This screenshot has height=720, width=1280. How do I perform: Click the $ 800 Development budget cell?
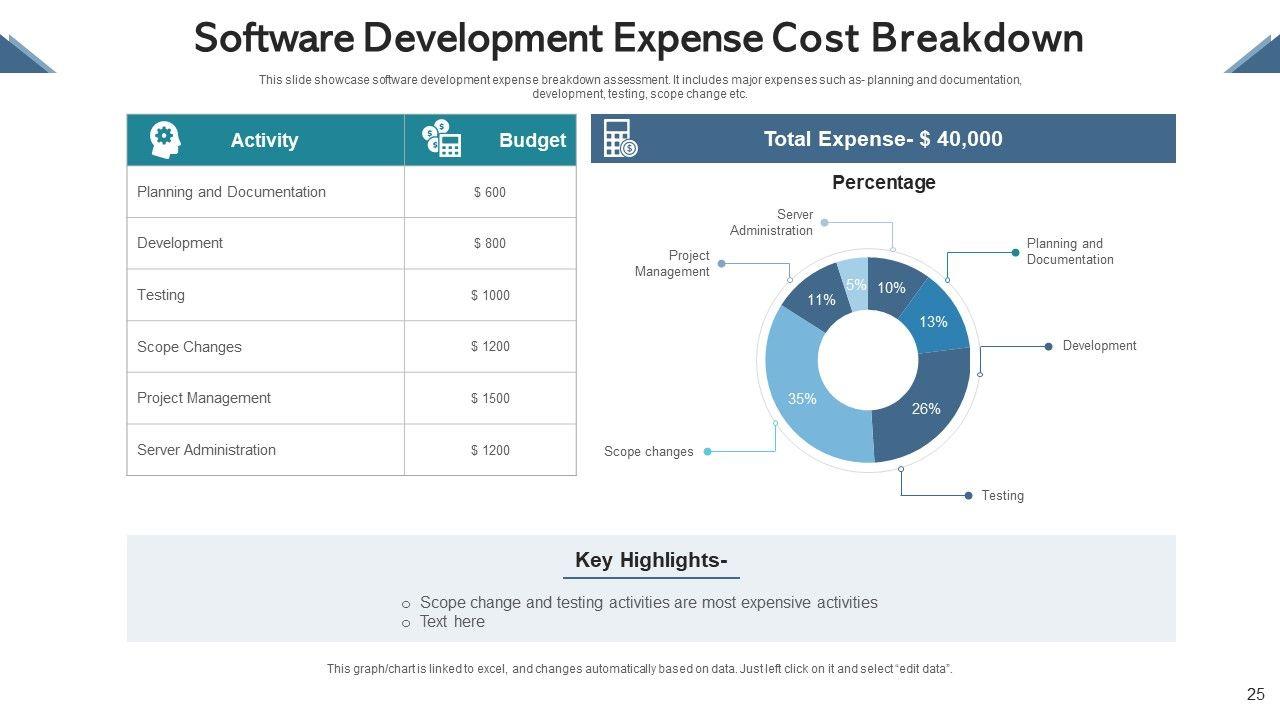[490, 243]
